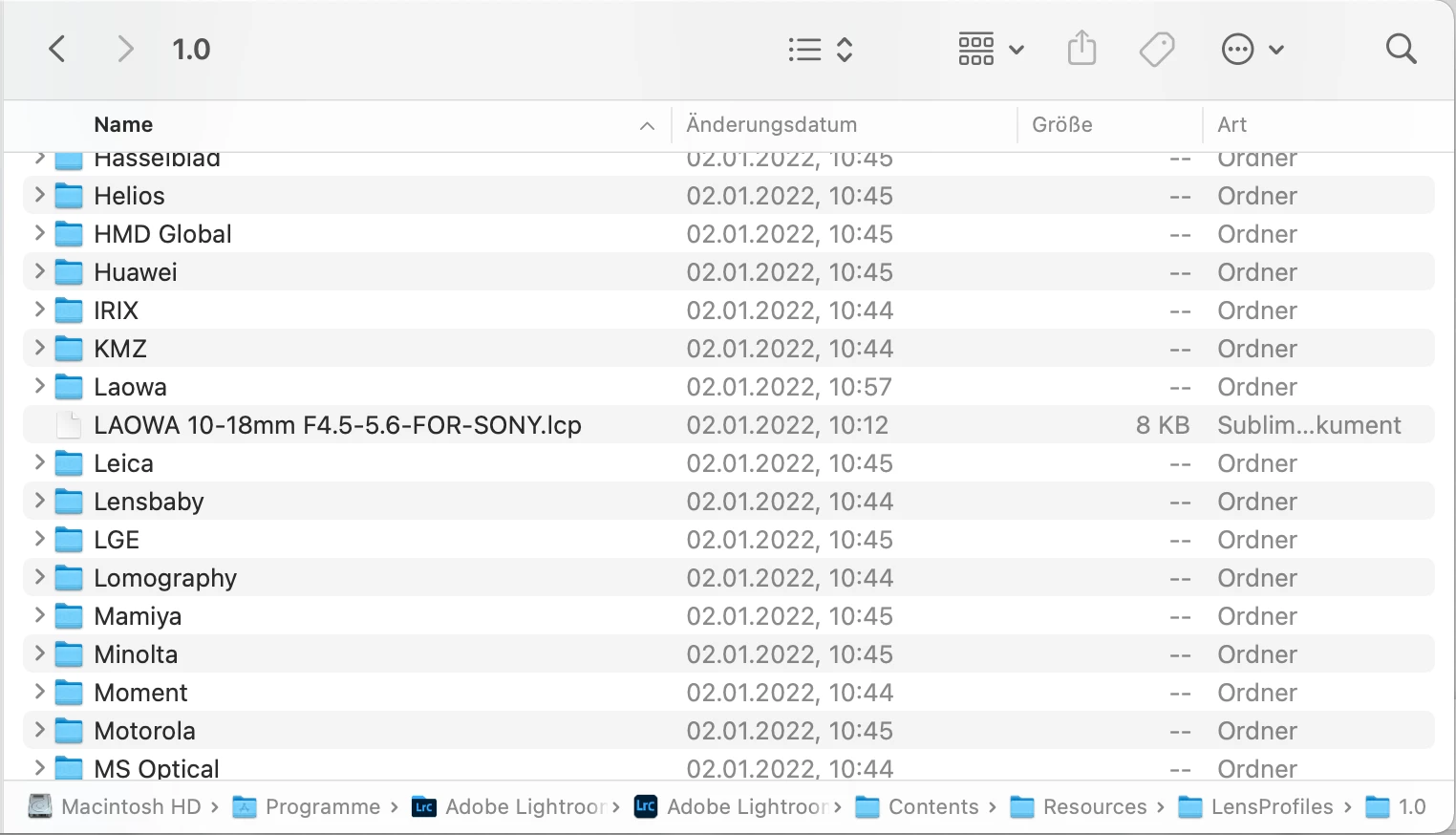Sort by Größe column header
Image resolution: width=1456 pixels, height=835 pixels.
point(1062,125)
